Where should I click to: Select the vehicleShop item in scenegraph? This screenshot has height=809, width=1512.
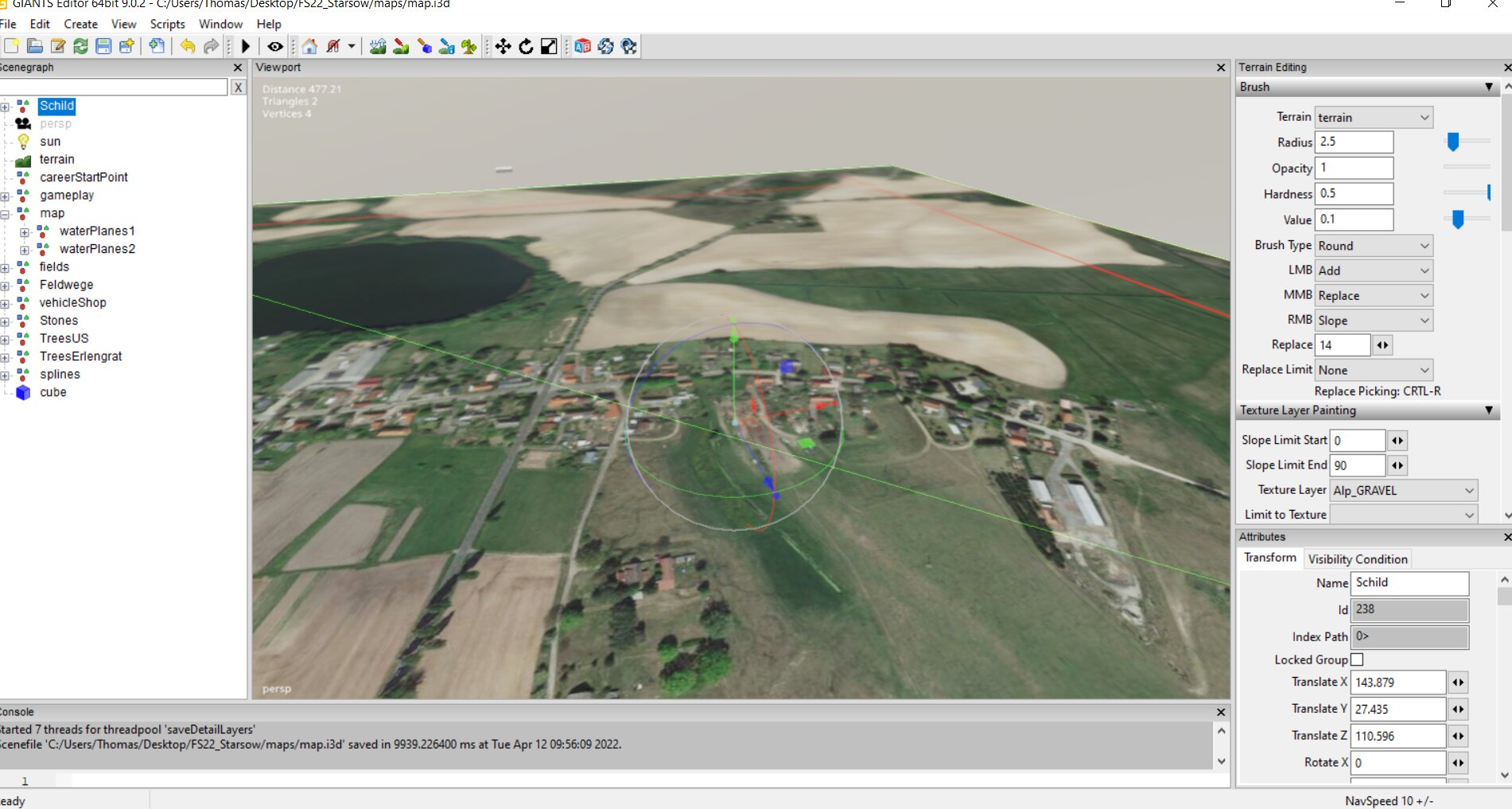[72, 303]
